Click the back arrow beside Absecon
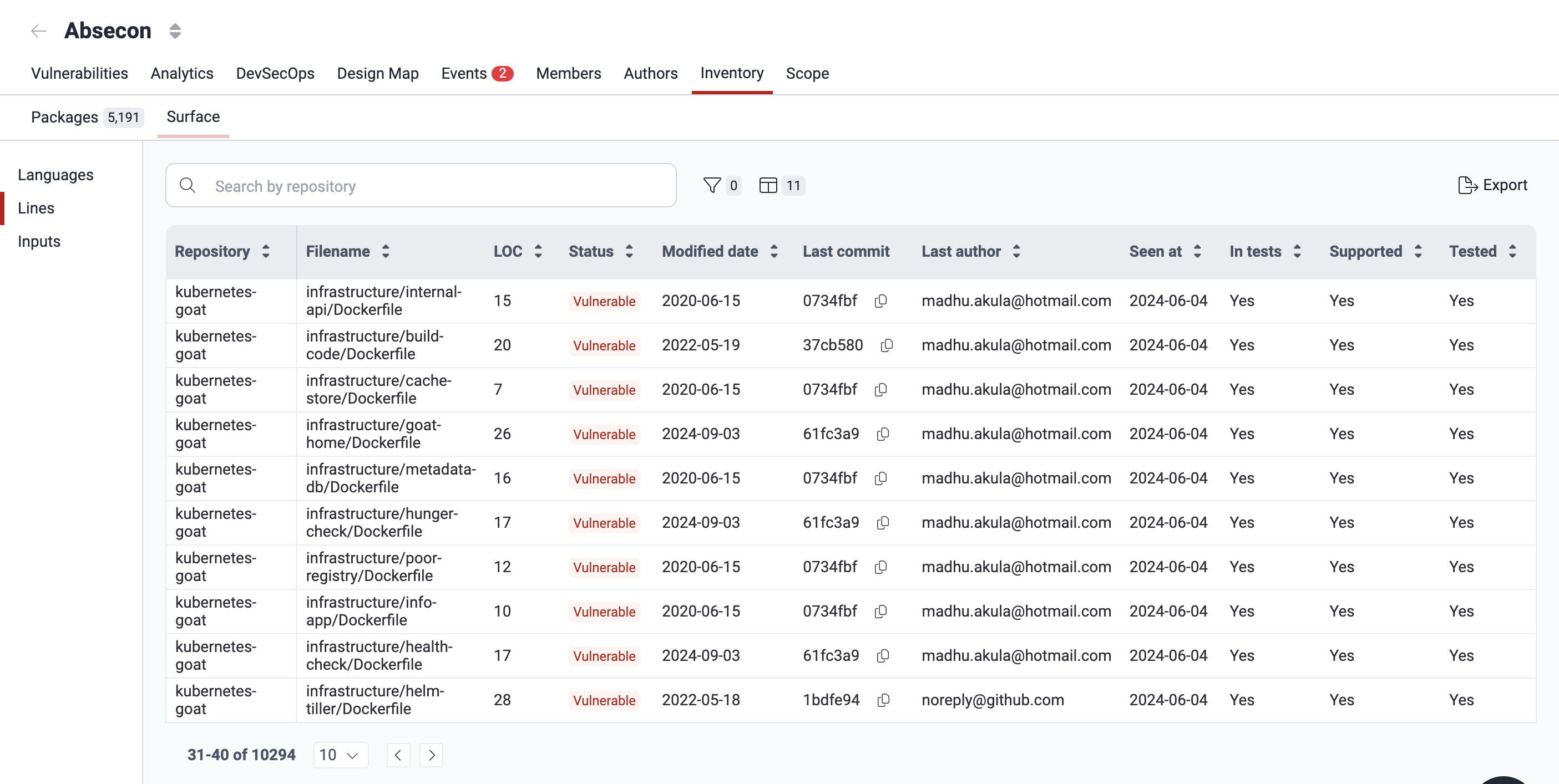 38,31
